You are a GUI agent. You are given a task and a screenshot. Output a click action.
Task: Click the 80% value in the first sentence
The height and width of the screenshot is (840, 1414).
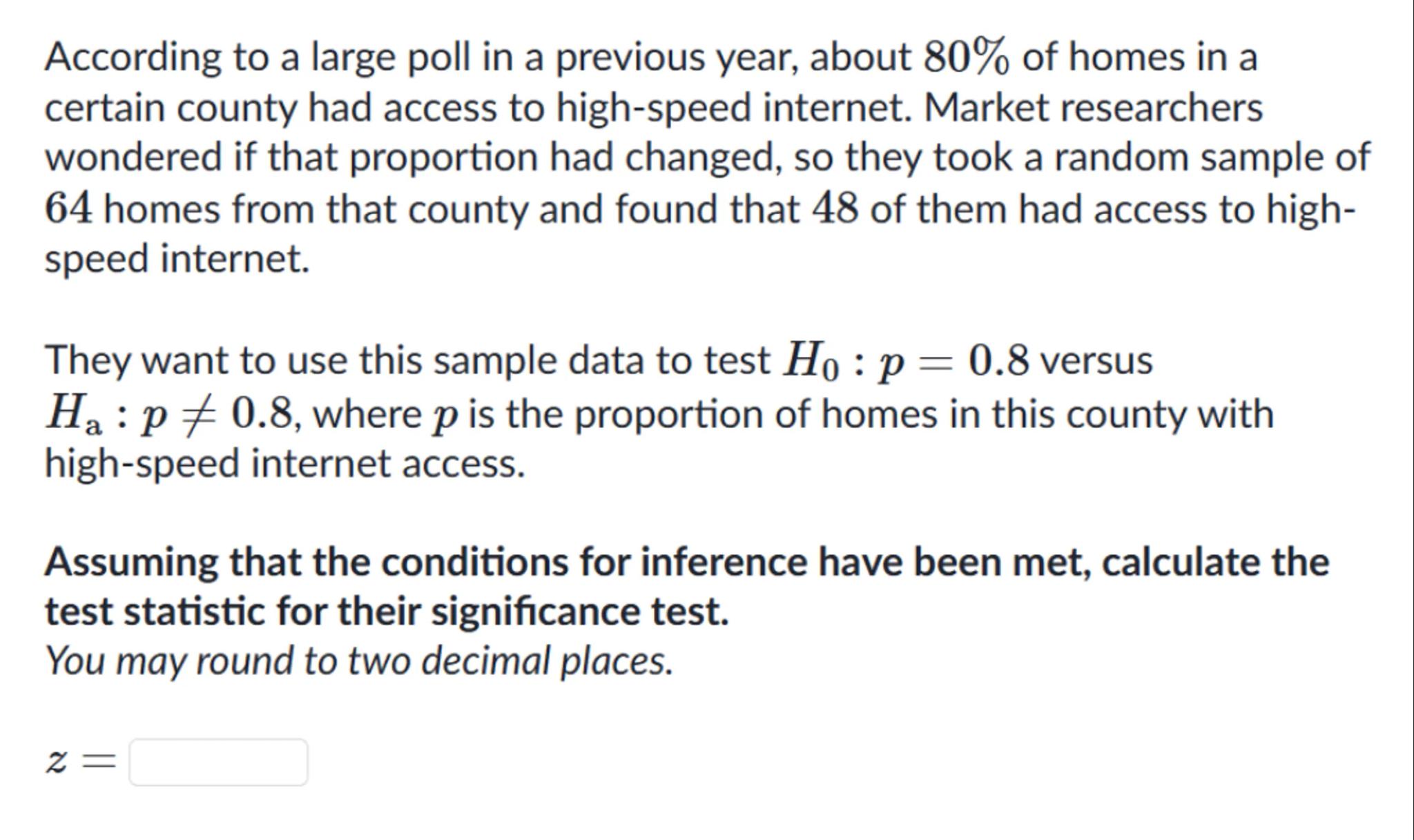pyautogui.click(x=965, y=57)
